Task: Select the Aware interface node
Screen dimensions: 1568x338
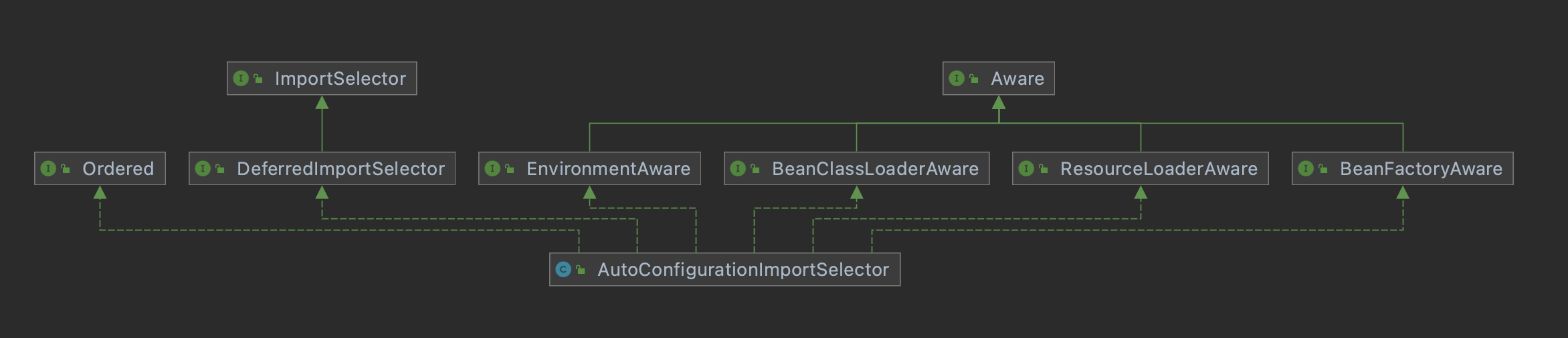Action: tap(999, 79)
